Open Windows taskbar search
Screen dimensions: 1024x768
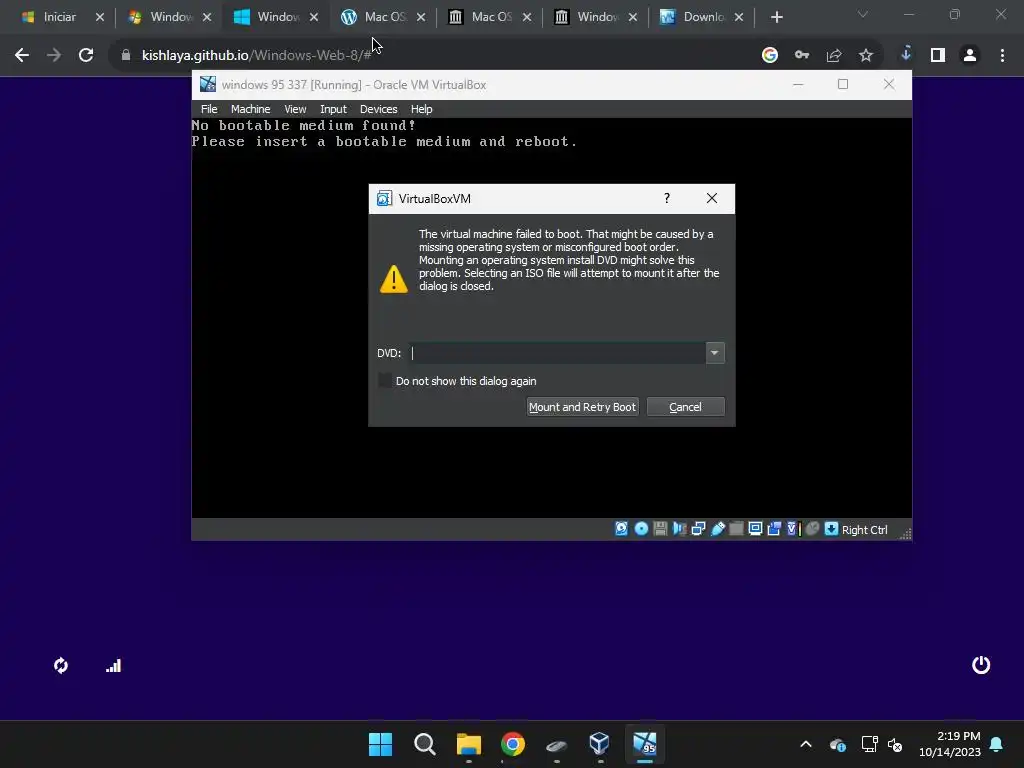[x=424, y=744]
